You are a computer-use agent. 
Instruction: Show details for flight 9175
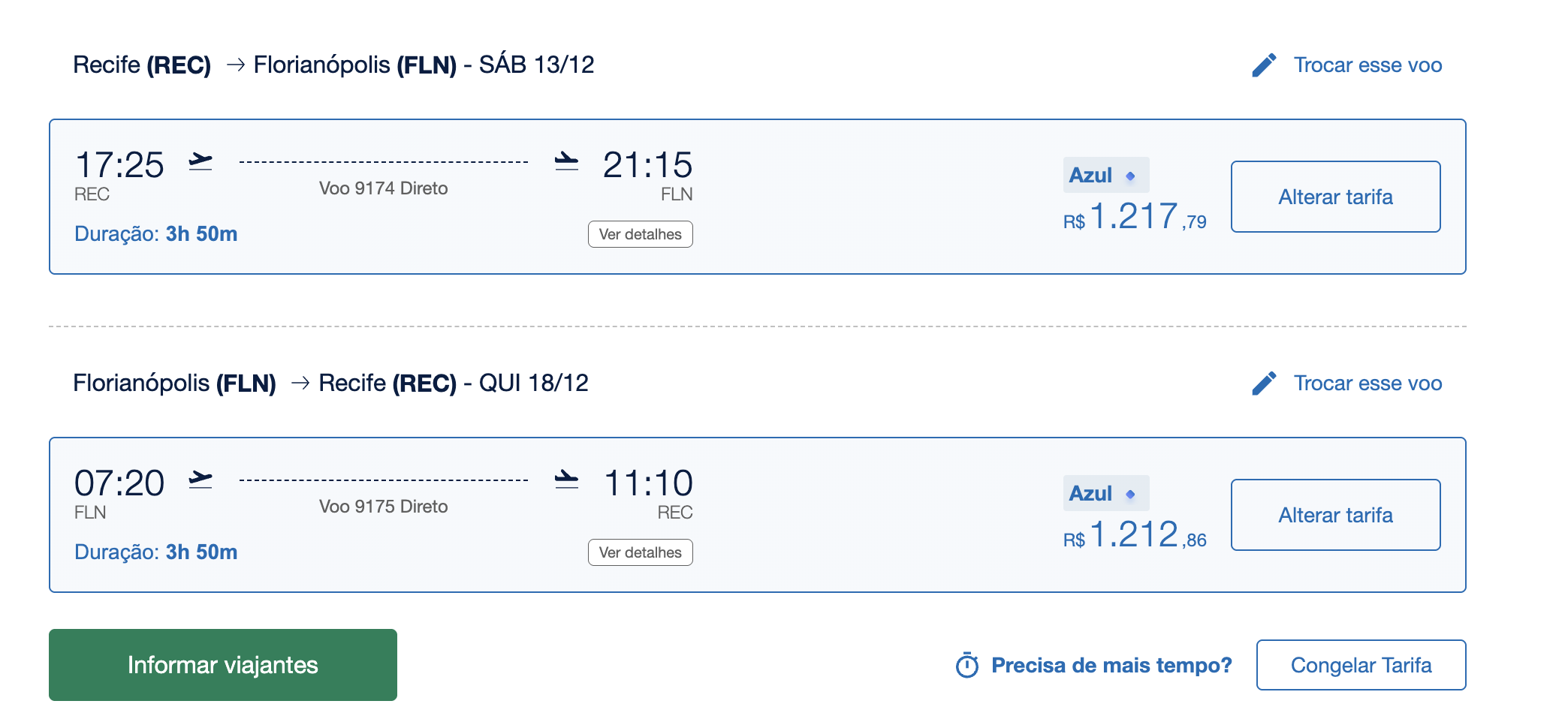640,552
